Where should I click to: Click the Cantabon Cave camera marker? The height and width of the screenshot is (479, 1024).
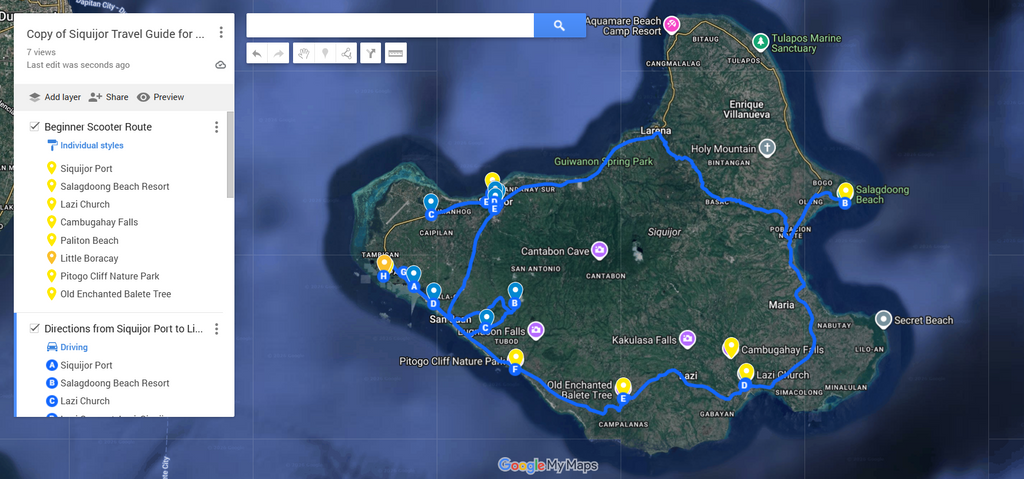coord(600,250)
